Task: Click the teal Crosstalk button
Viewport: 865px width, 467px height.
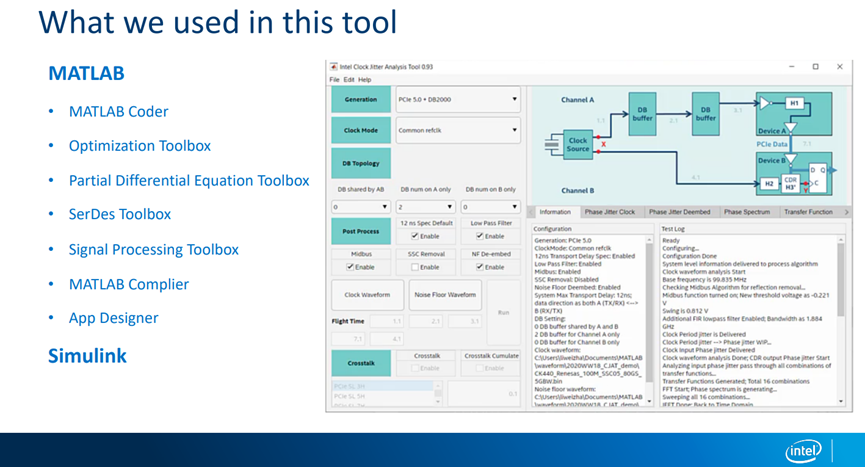Action: [361, 363]
